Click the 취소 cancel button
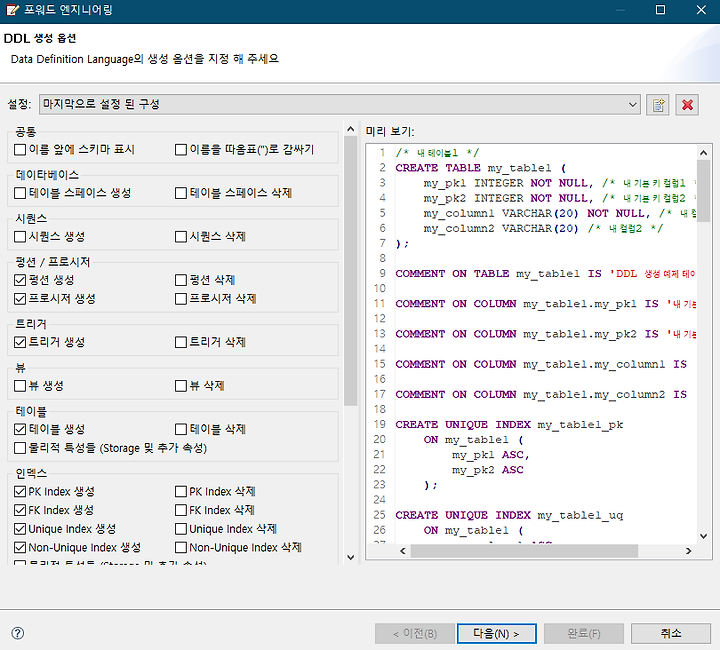Screen dimensions: 720x650 click(x=670, y=633)
